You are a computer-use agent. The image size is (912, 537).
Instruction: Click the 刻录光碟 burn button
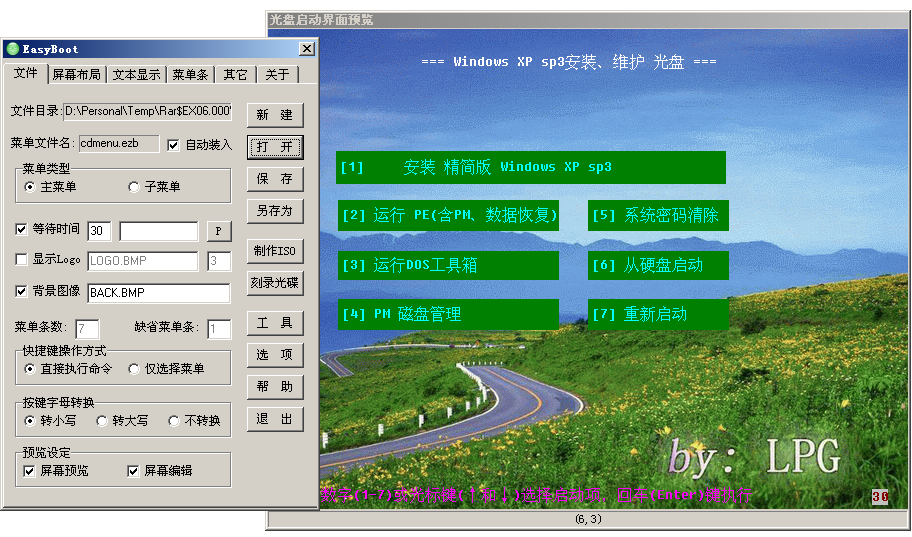click(x=274, y=283)
